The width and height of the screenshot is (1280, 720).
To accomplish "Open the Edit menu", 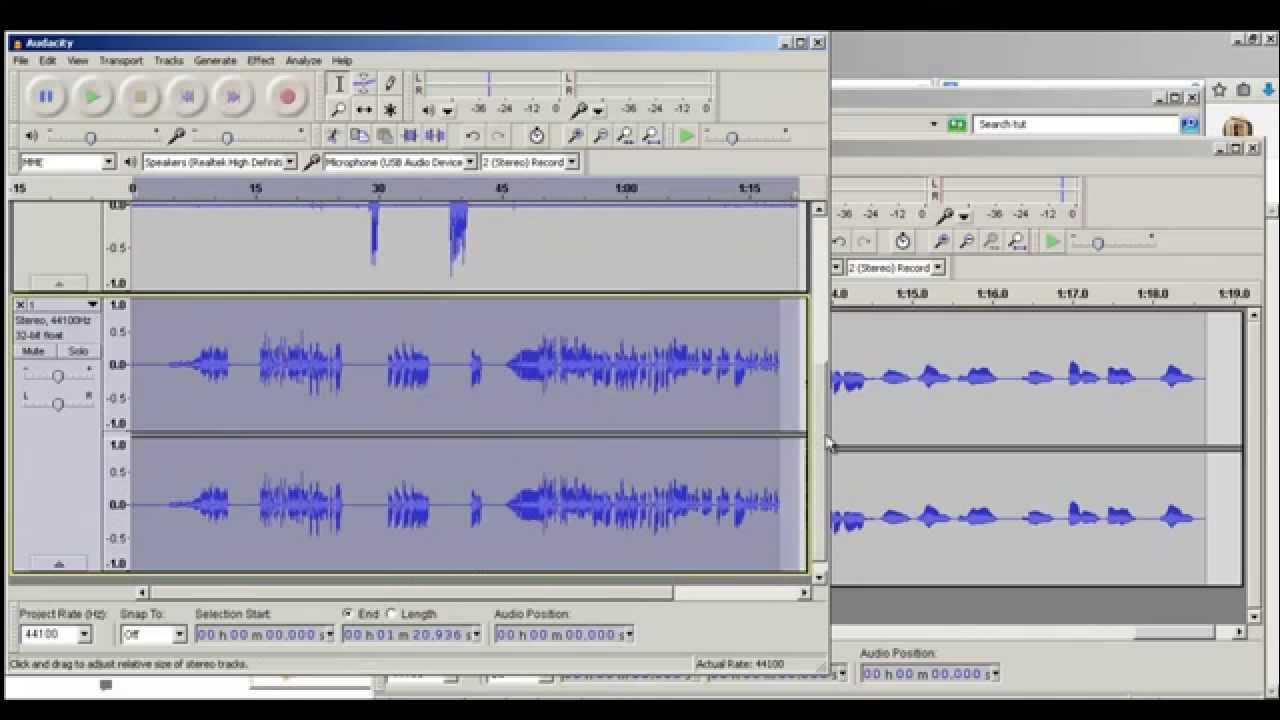I will (x=47, y=61).
